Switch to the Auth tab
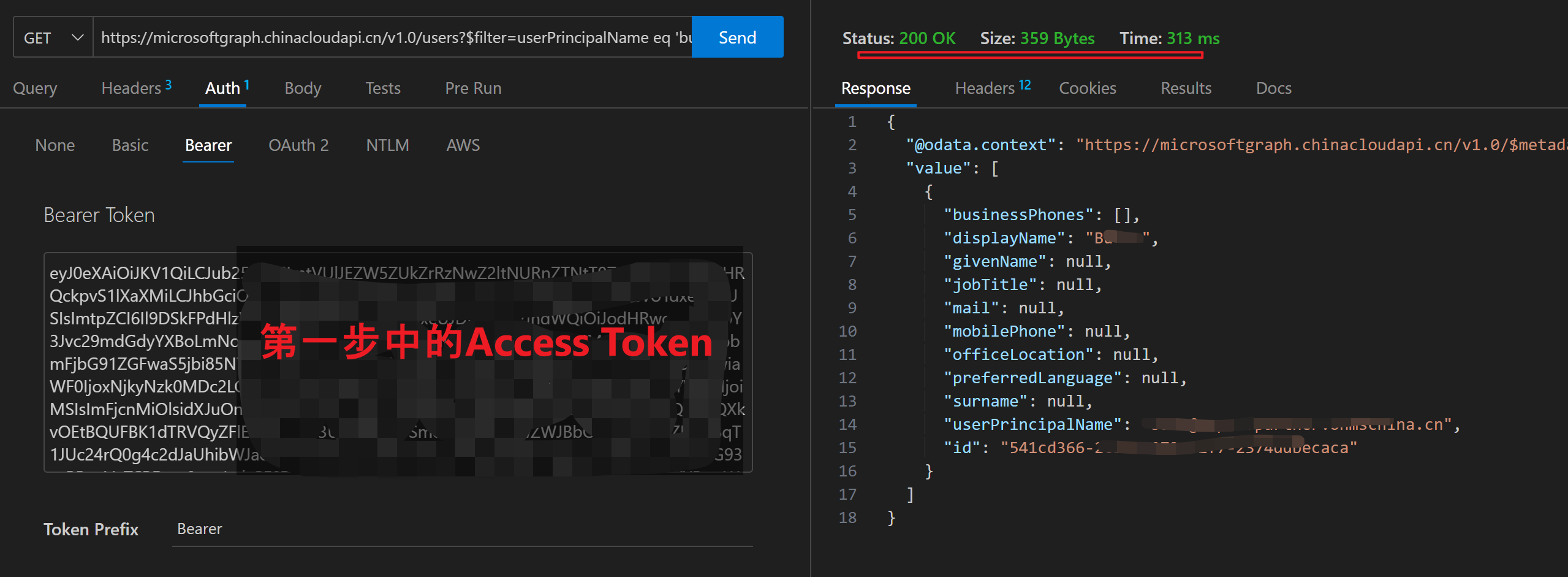1568x577 pixels. tap(222, 88)
